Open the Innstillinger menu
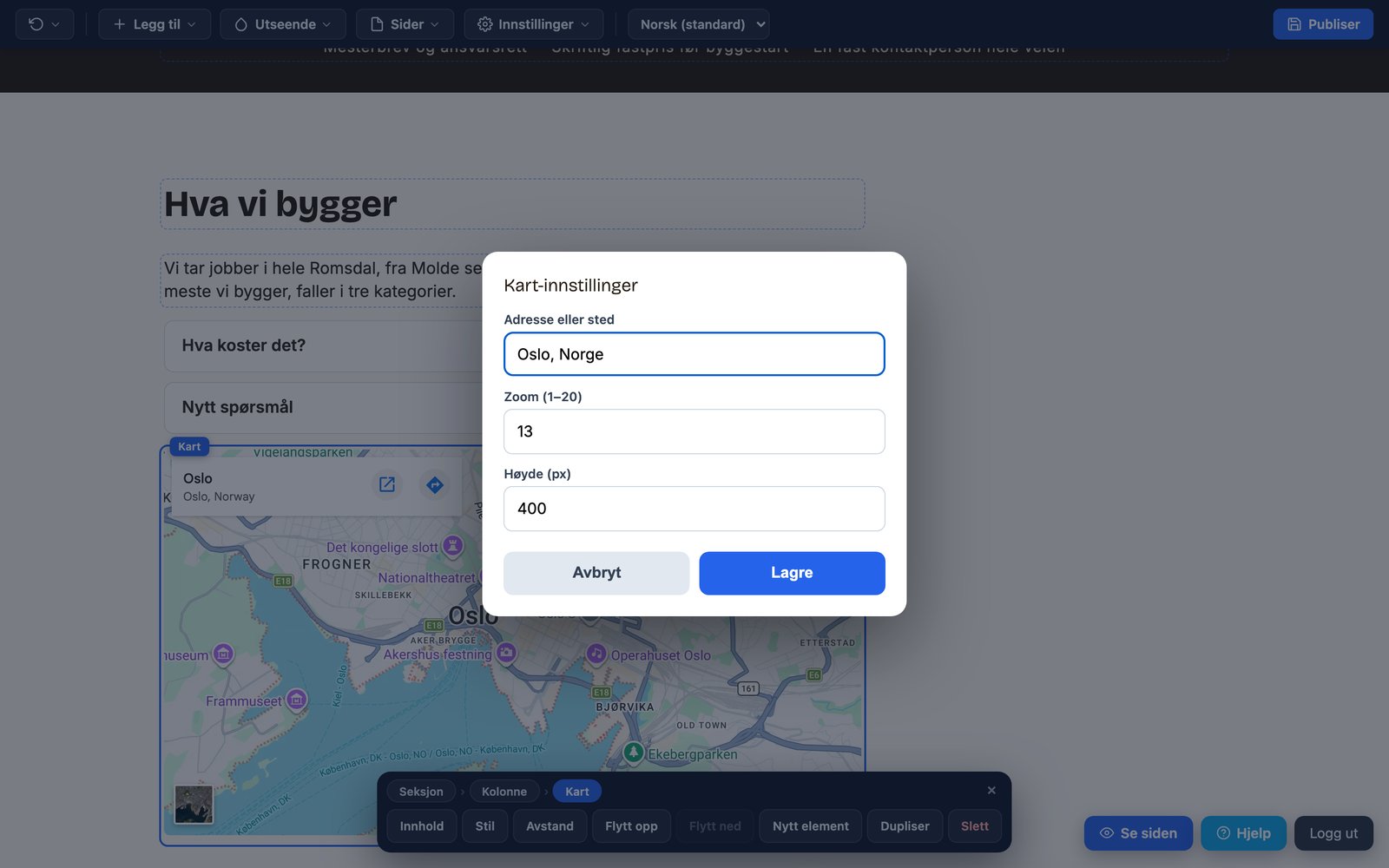The height and width of the screenshot is (868, 1389). coord(533,24)
